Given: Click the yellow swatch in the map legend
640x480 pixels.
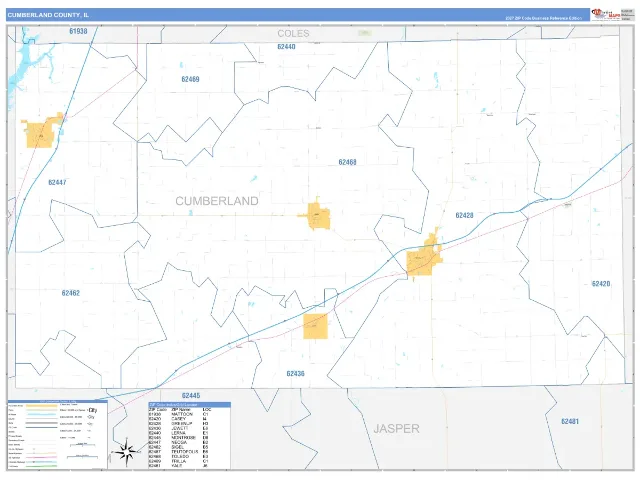Looking at the screenshot, I should point(42,406).
